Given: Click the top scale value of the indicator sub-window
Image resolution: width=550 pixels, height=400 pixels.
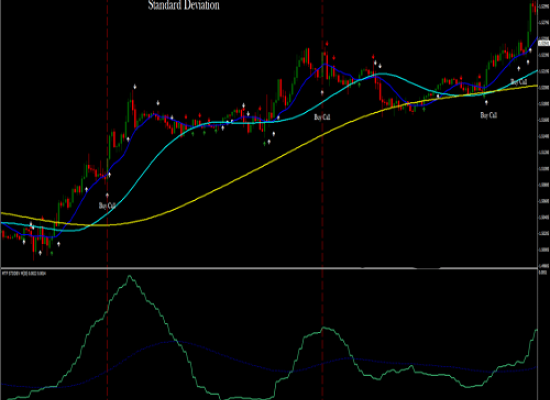Looking at the screenshot, I should (542, 272).
